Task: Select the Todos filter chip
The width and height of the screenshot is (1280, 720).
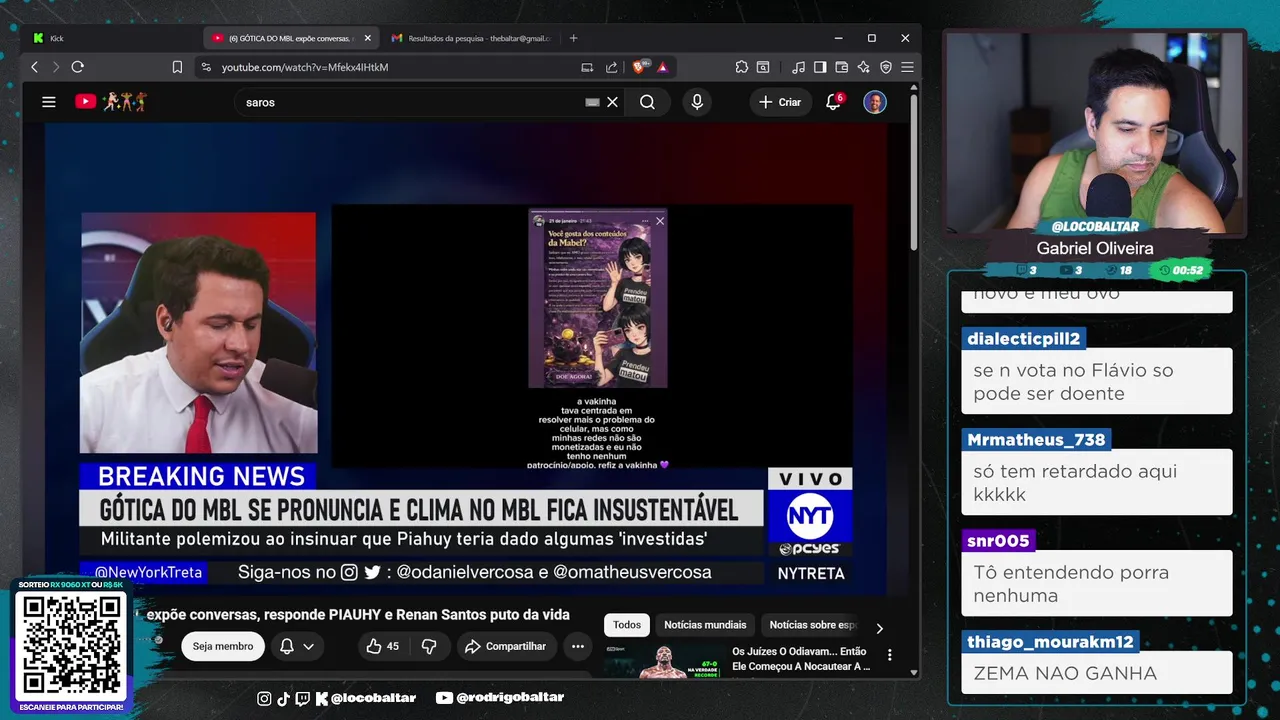Action: (627, 625)
